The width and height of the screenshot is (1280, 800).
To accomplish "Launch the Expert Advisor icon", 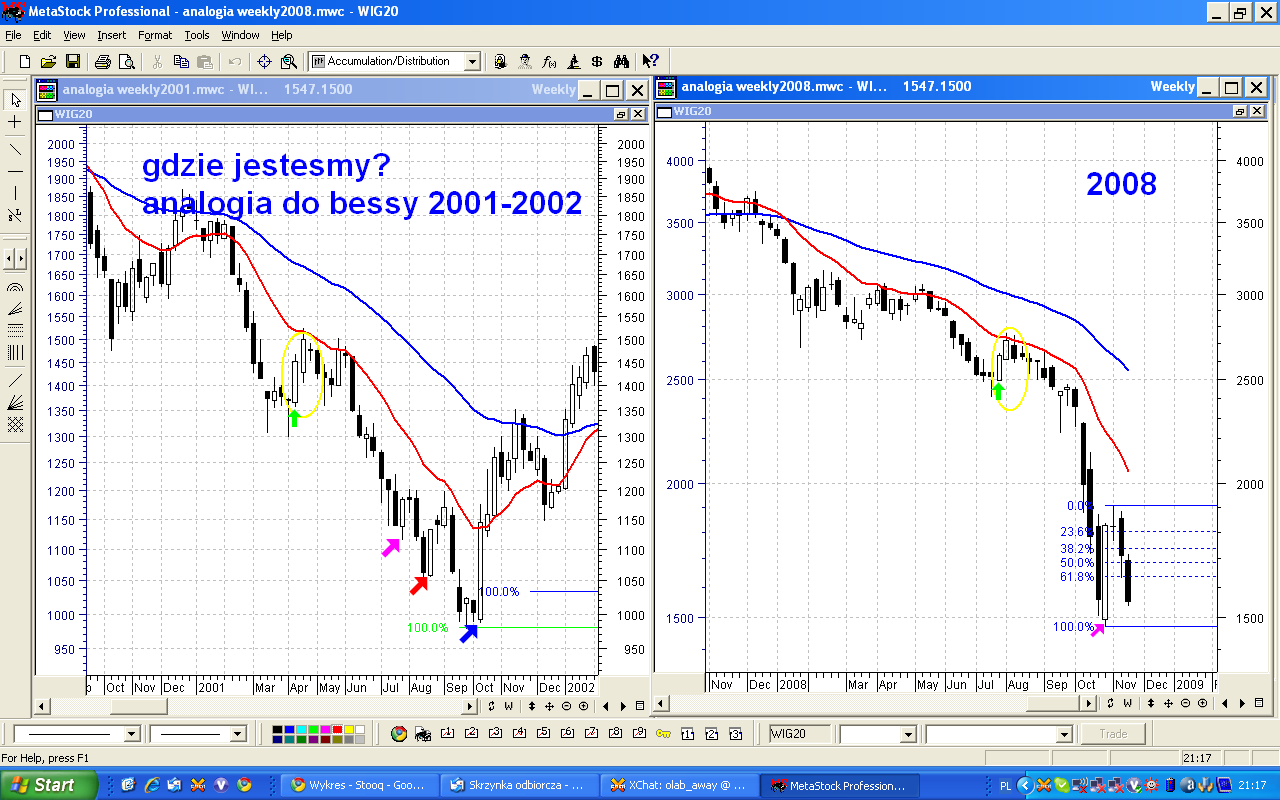I will [x=525, y=61].
